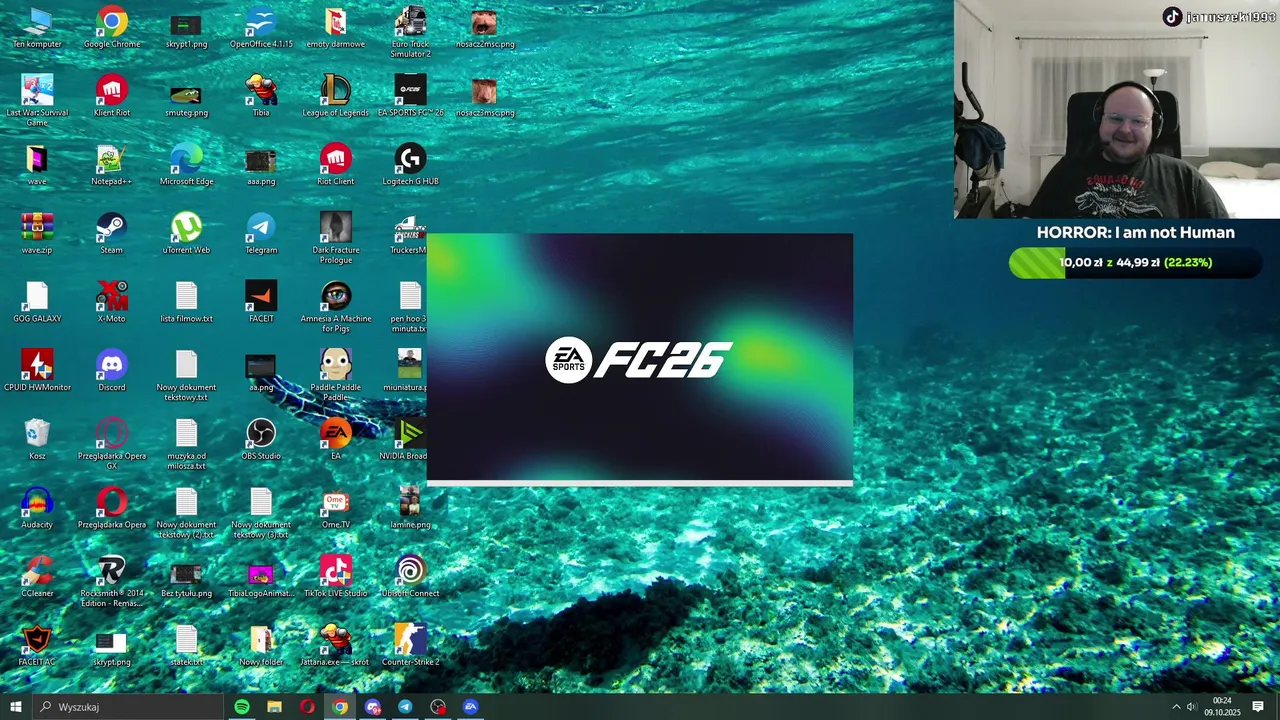Open the FACEIT desktop shortcut
This screenshot has width=1280, height=720.
[x=261, y=303]
